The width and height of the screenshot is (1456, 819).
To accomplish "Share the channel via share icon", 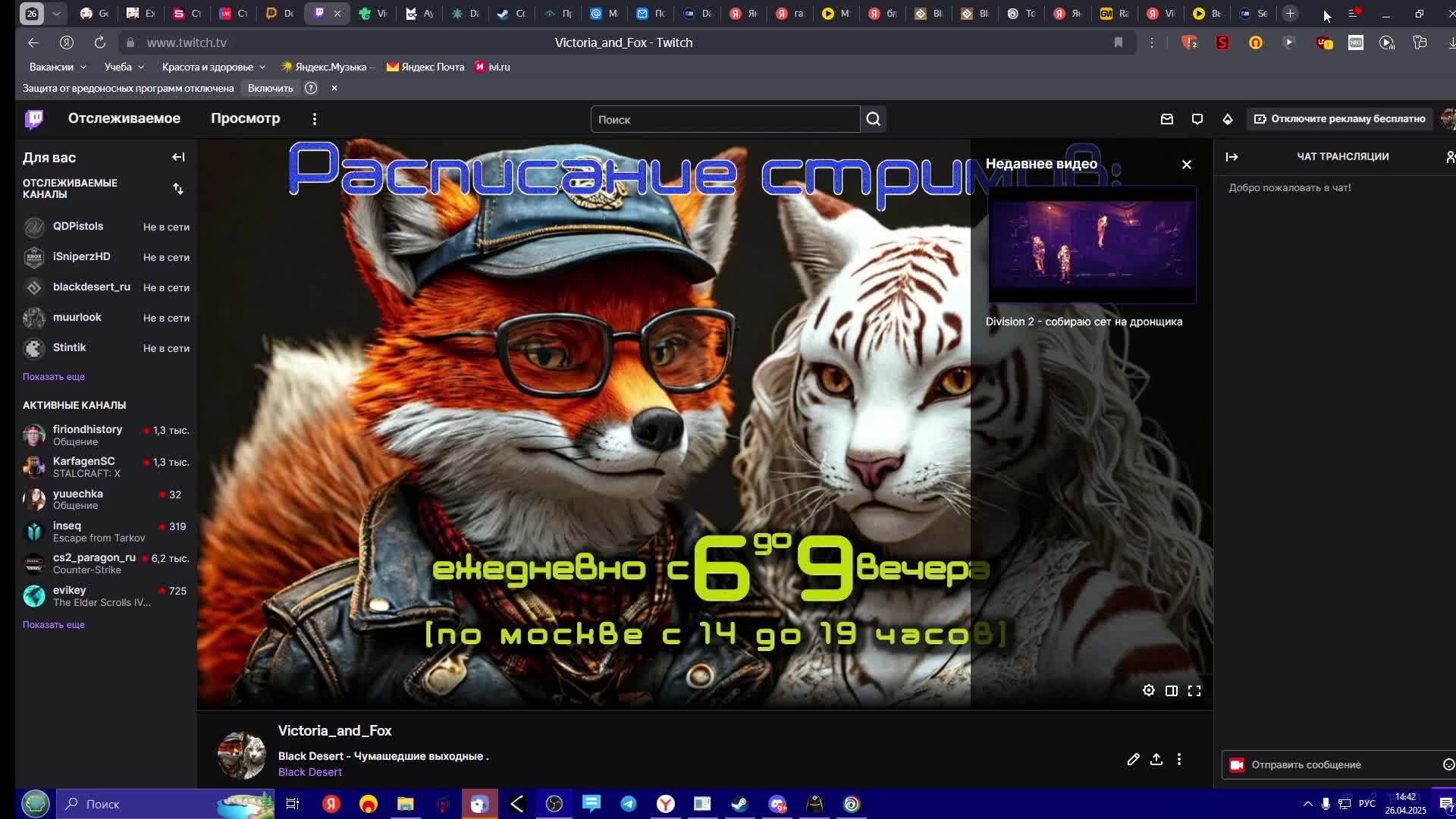I will click(x=1156, y=759).
